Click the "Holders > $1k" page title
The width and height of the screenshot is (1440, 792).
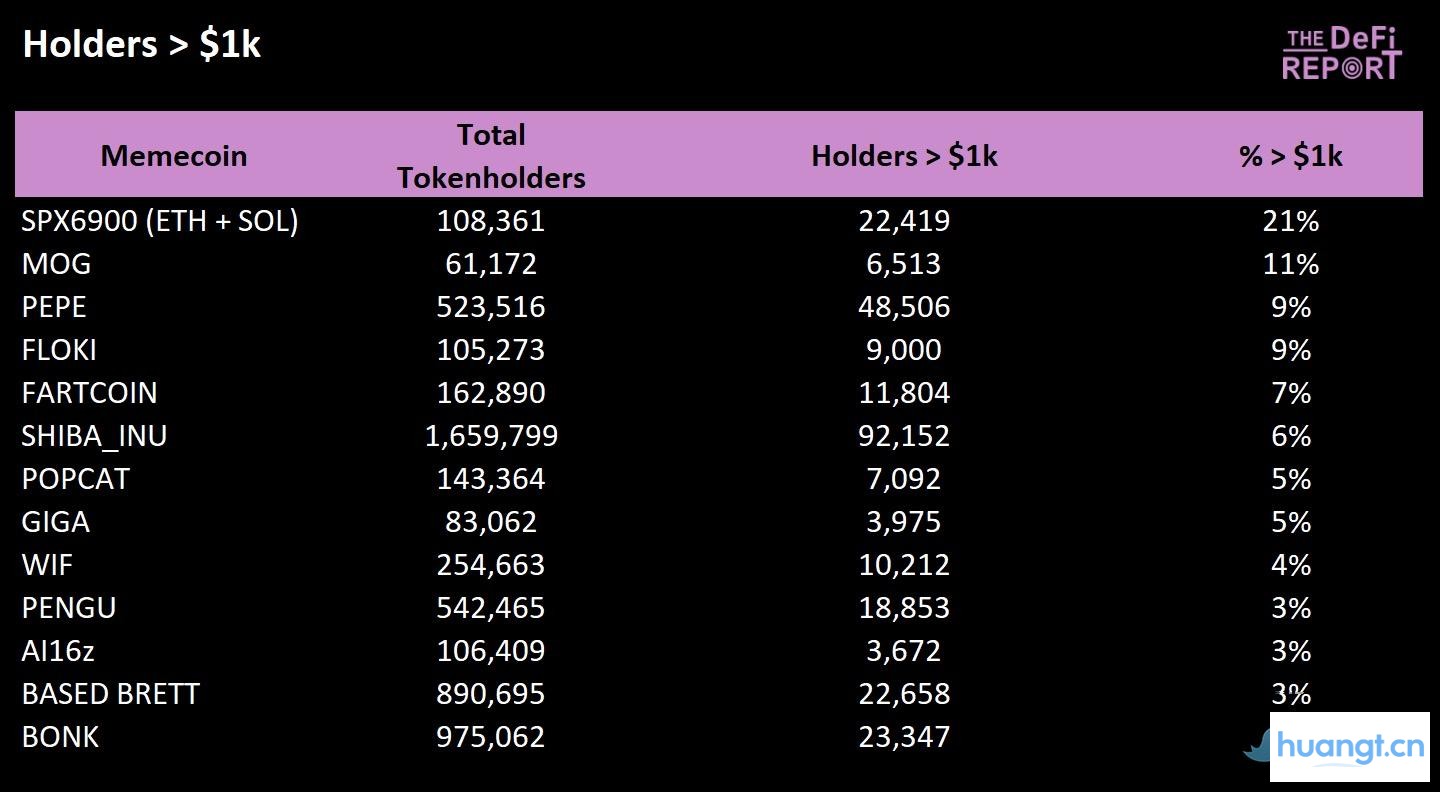tap(142, 45)
